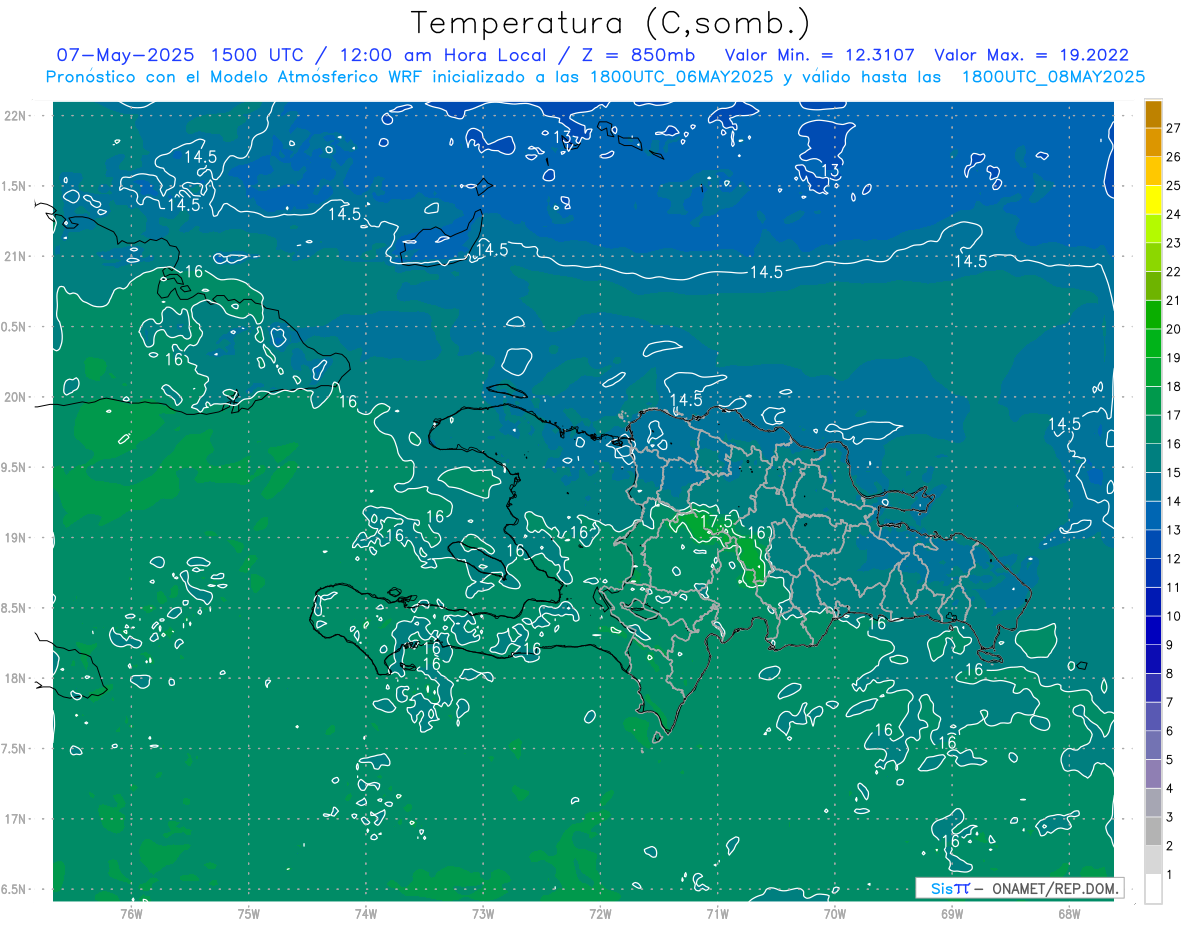The height and width of the screenshot is (927, 1200).
Task: Click the white bottom swatch of color legend
Action: tap(1153, 890)
